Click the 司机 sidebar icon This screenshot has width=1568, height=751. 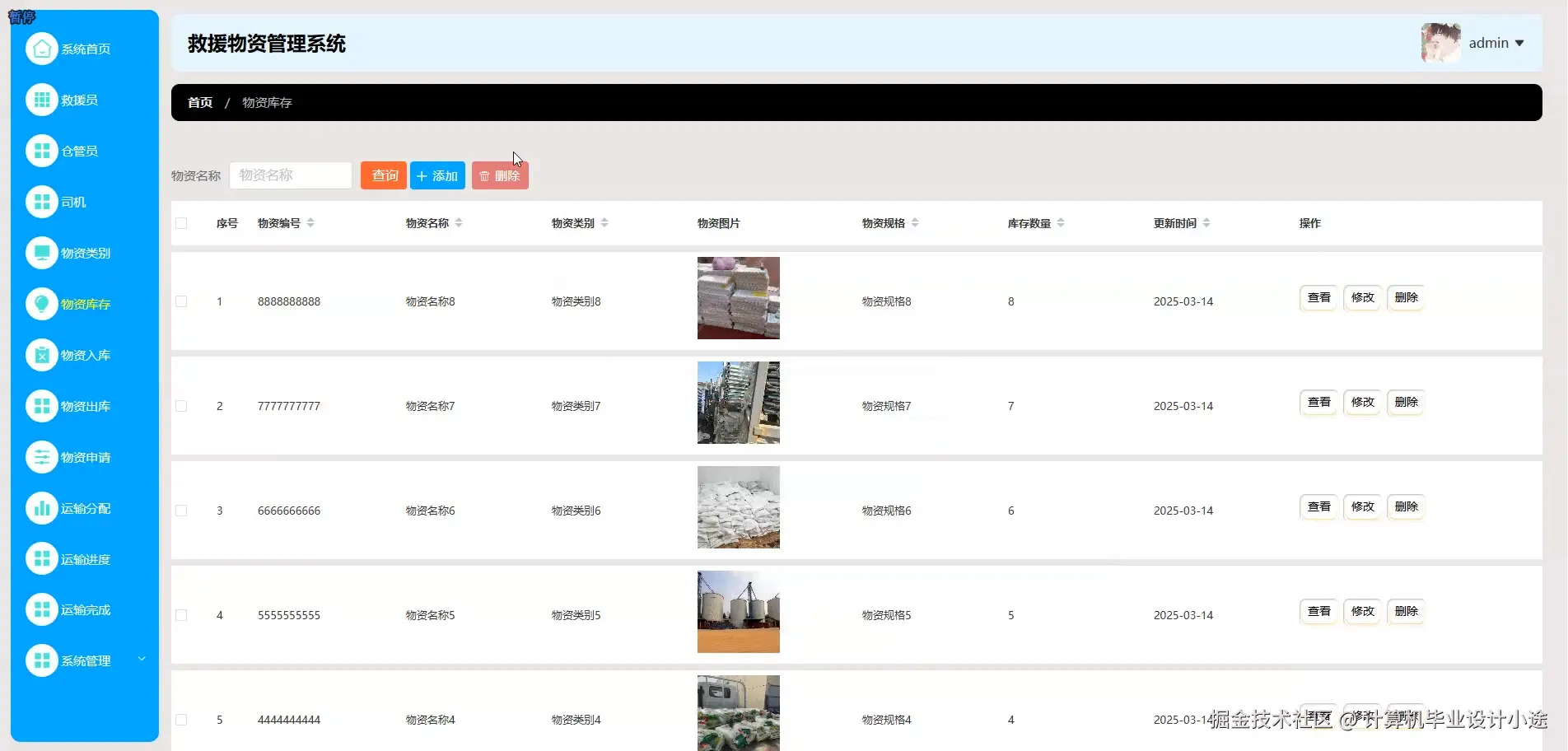(42, 202)
